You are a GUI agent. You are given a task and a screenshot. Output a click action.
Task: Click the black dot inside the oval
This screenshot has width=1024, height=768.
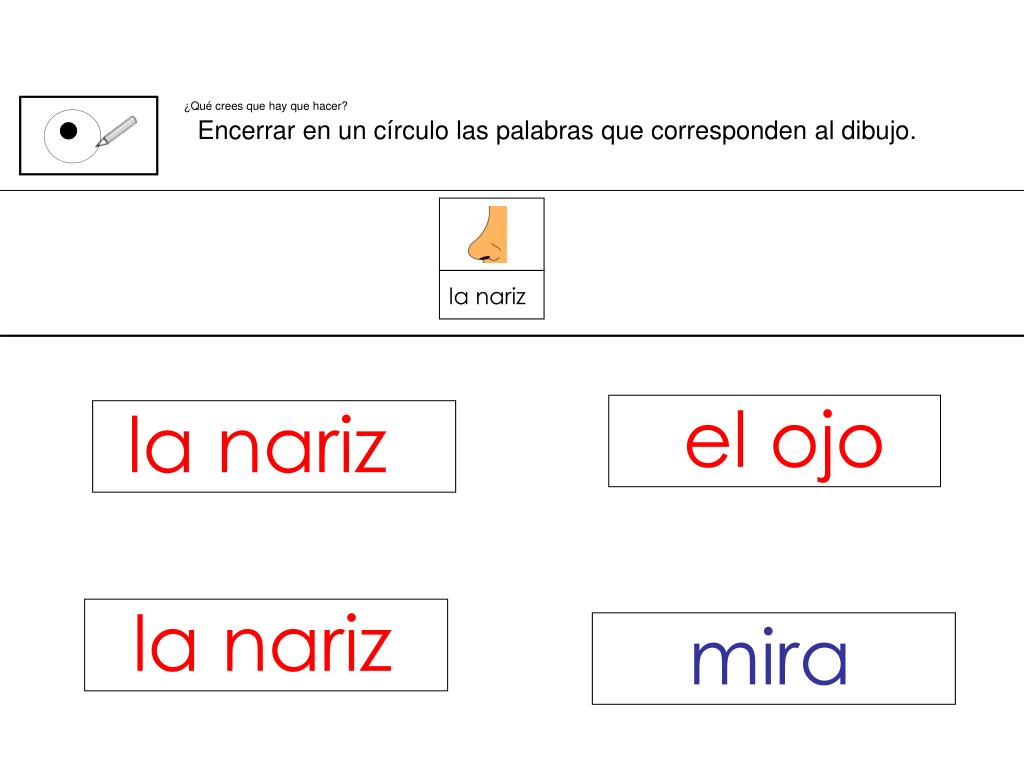pos(68,130)
